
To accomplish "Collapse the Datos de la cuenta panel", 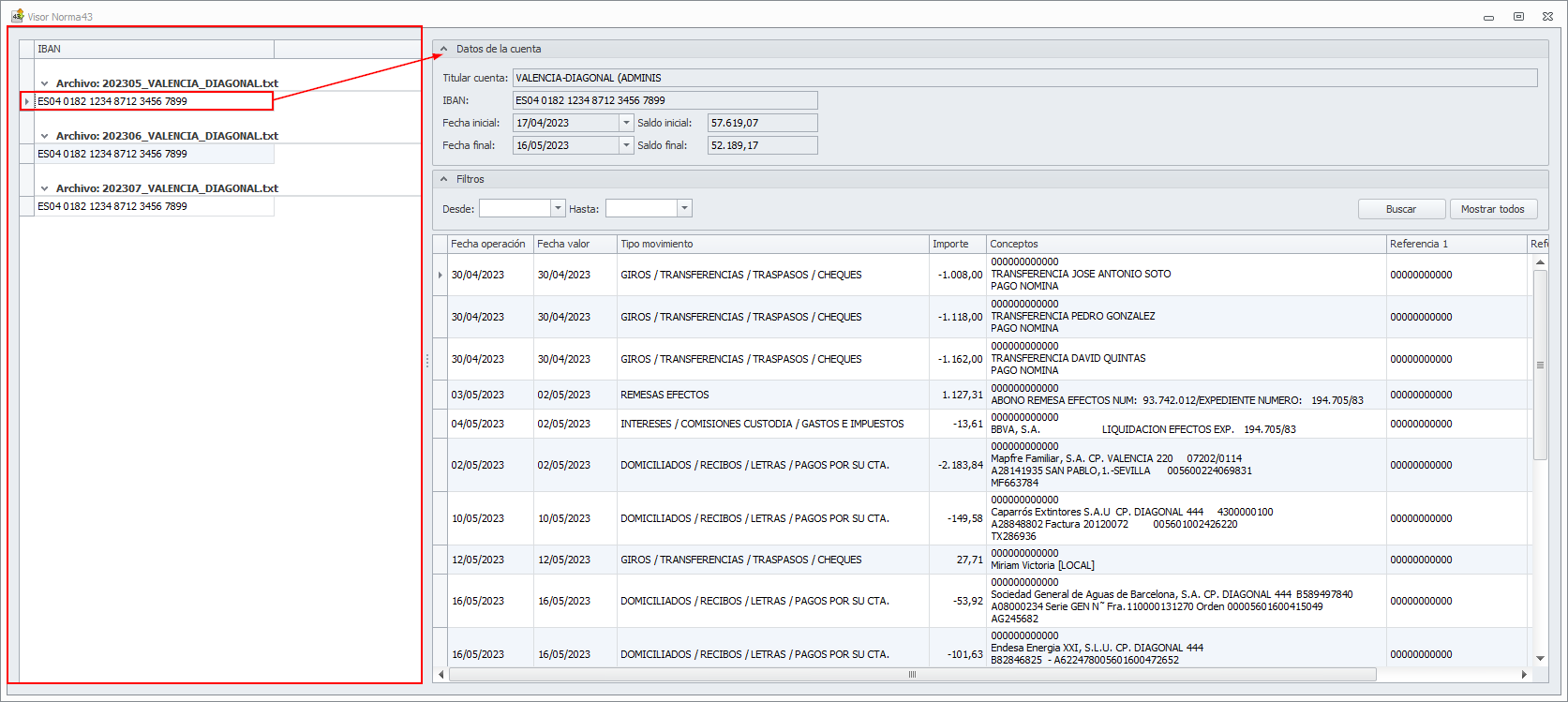I will 444,49.
